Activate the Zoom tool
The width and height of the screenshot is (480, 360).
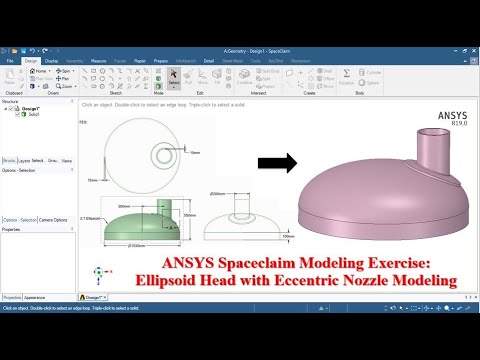pos(64,86)
